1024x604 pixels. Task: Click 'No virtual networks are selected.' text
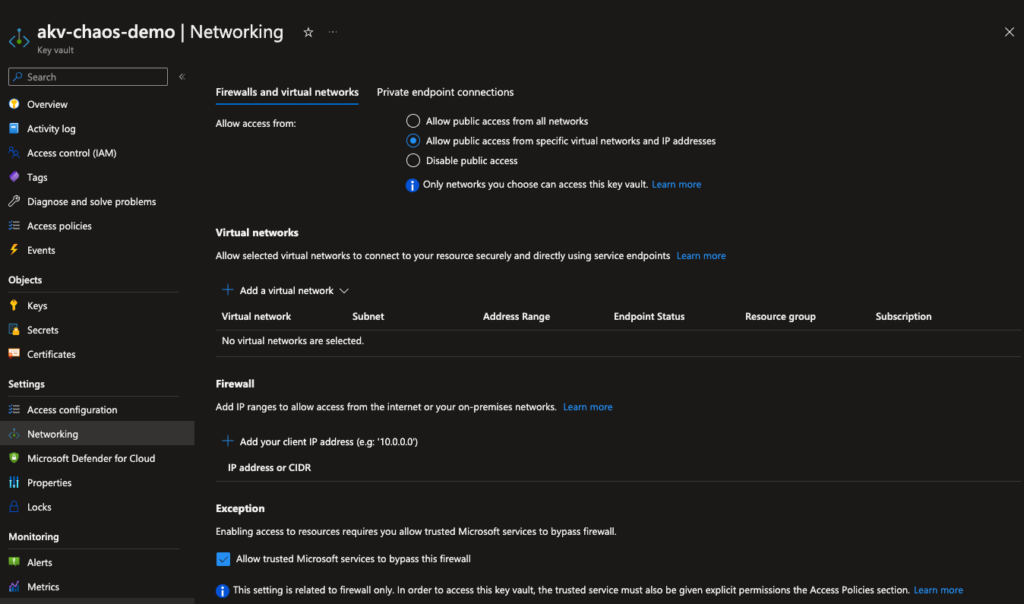coord(293,340)
